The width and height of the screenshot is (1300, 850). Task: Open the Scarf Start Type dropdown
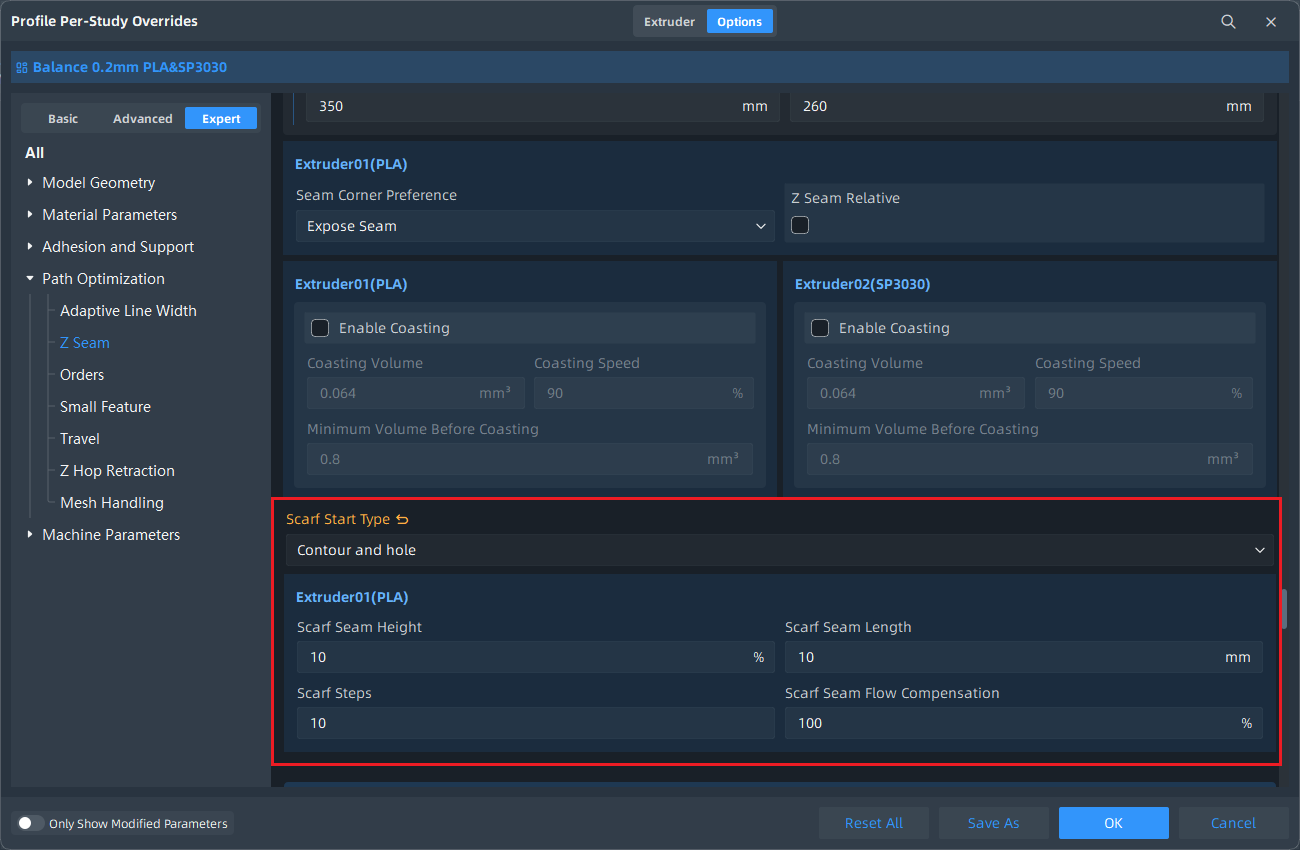pyautogui.click(x=779, y=550)
